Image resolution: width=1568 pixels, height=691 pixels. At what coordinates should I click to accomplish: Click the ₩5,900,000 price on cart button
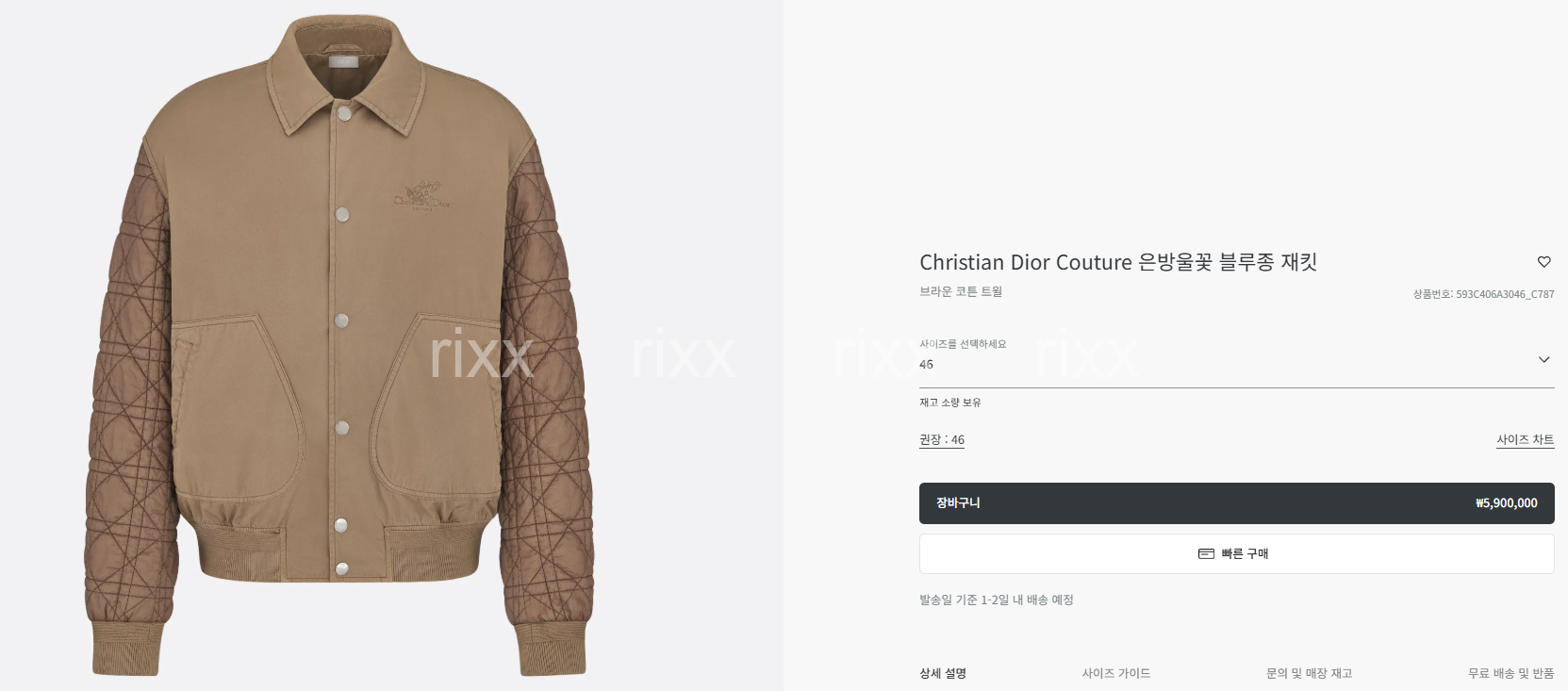coord(1506,503)
